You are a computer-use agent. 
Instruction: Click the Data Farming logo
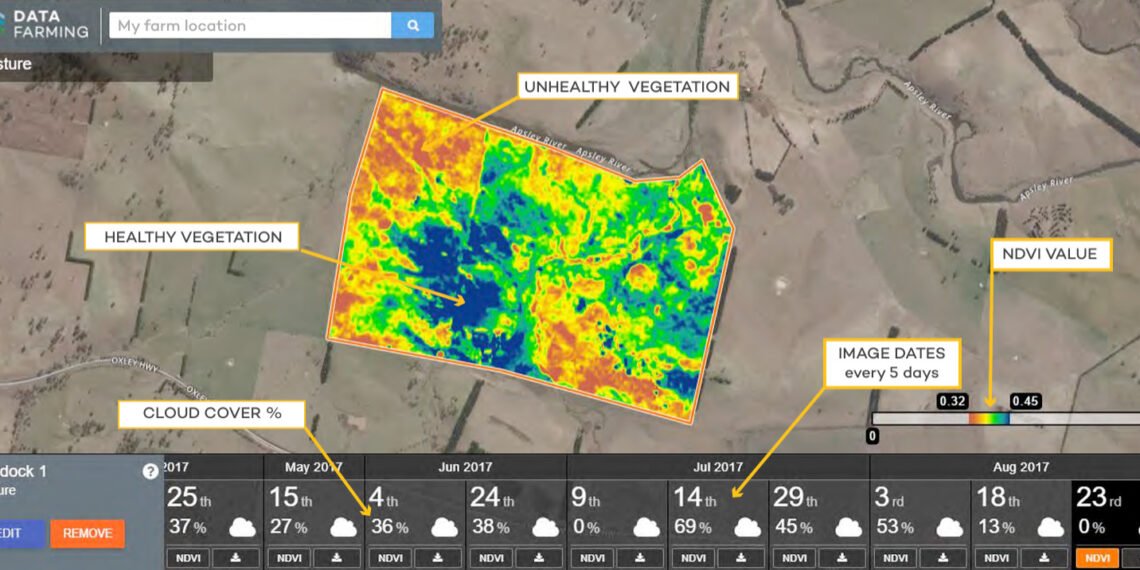pyautogui.click(x=44, y=23)
